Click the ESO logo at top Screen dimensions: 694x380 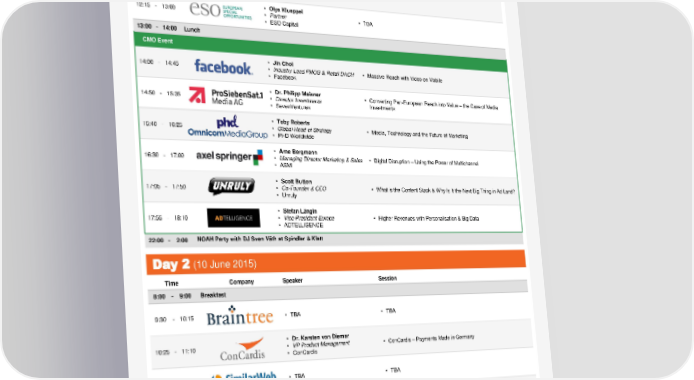tap(220, 11)
